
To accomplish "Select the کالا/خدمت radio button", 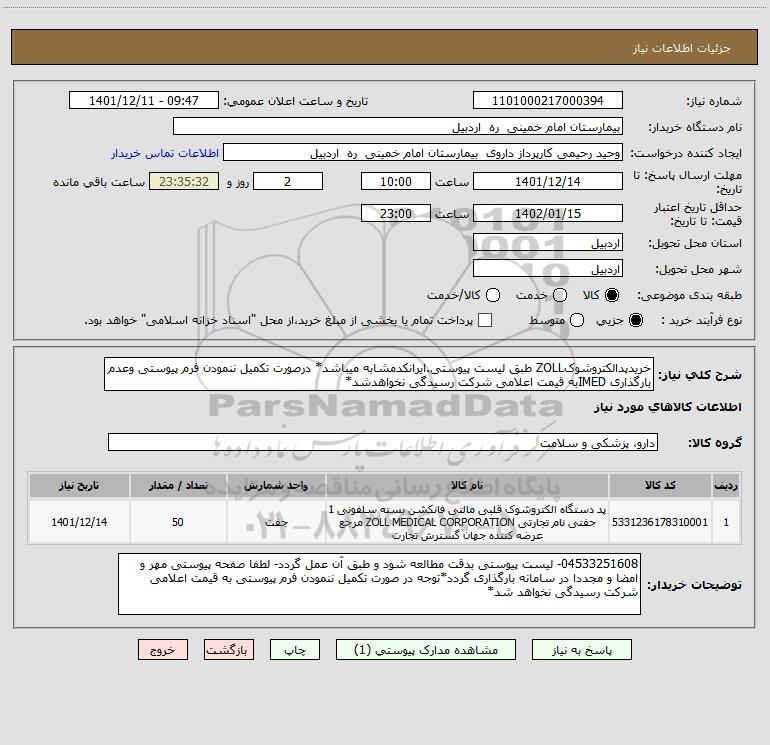I will [x=493, y=295].
